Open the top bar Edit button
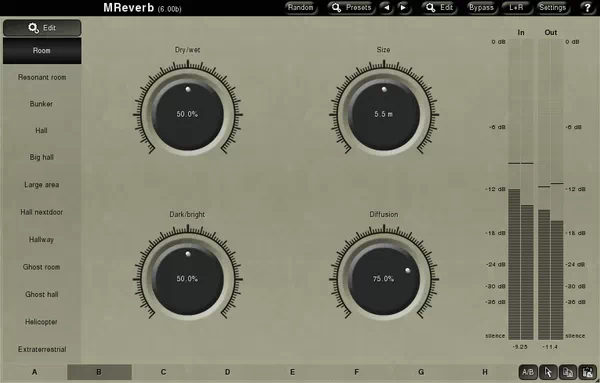 [440, 8]
